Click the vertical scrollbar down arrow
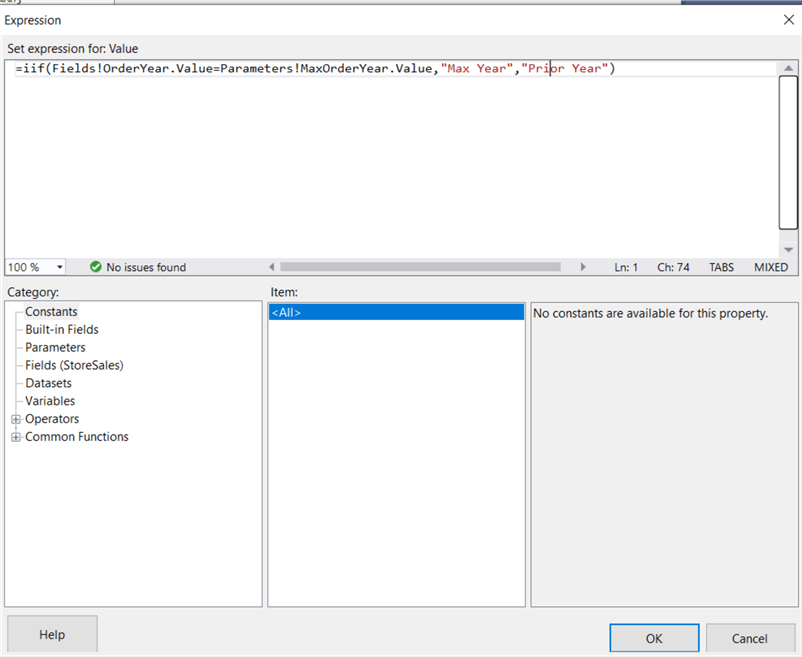The image size is (802, 657). (788, 250)
